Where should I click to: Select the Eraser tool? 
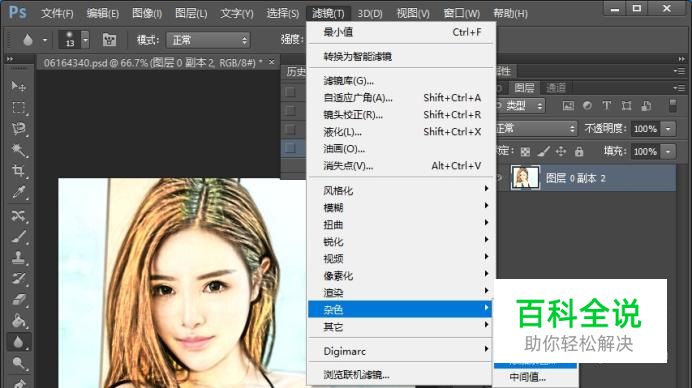point(18,300)
